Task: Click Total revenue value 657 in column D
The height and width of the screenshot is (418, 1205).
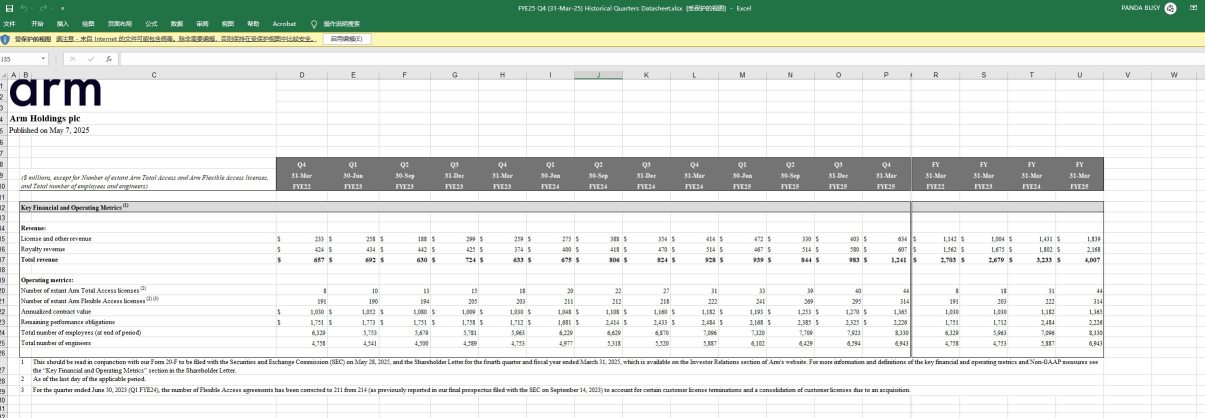Action: tap(319, 260)
